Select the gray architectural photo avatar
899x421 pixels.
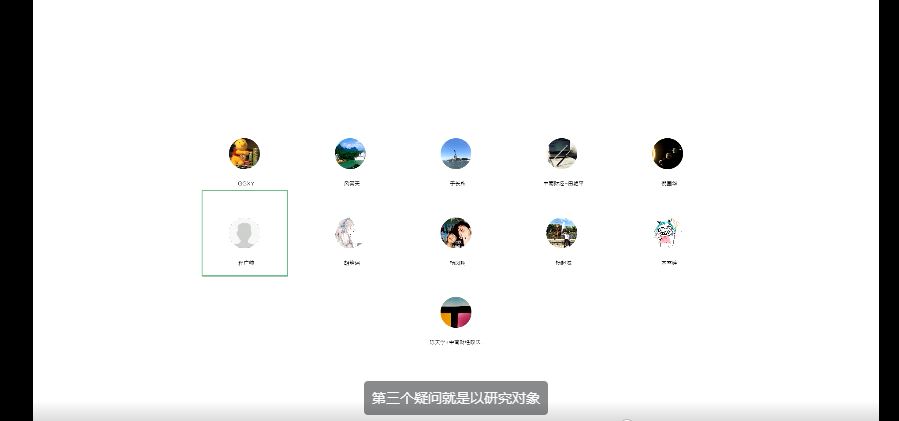tap(562, 154)
